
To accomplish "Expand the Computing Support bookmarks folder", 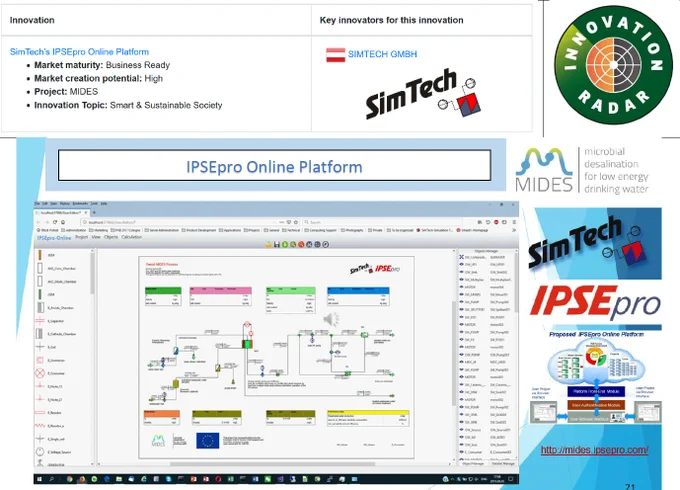I will 320,230.
